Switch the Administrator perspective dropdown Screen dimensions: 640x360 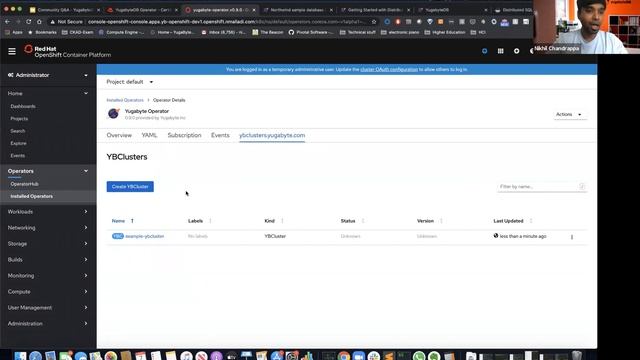point(48,75)
